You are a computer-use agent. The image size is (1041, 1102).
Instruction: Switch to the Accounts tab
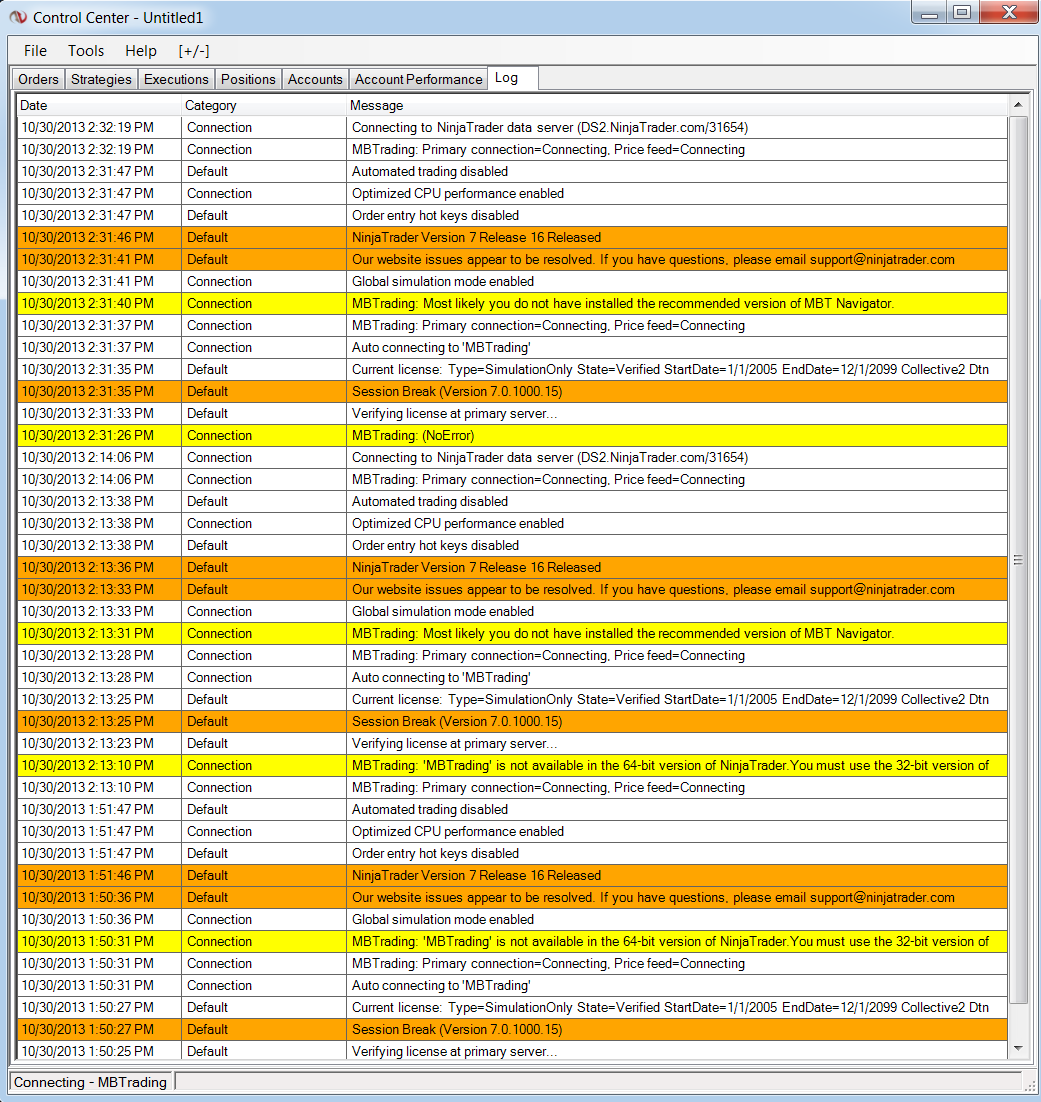315,79
